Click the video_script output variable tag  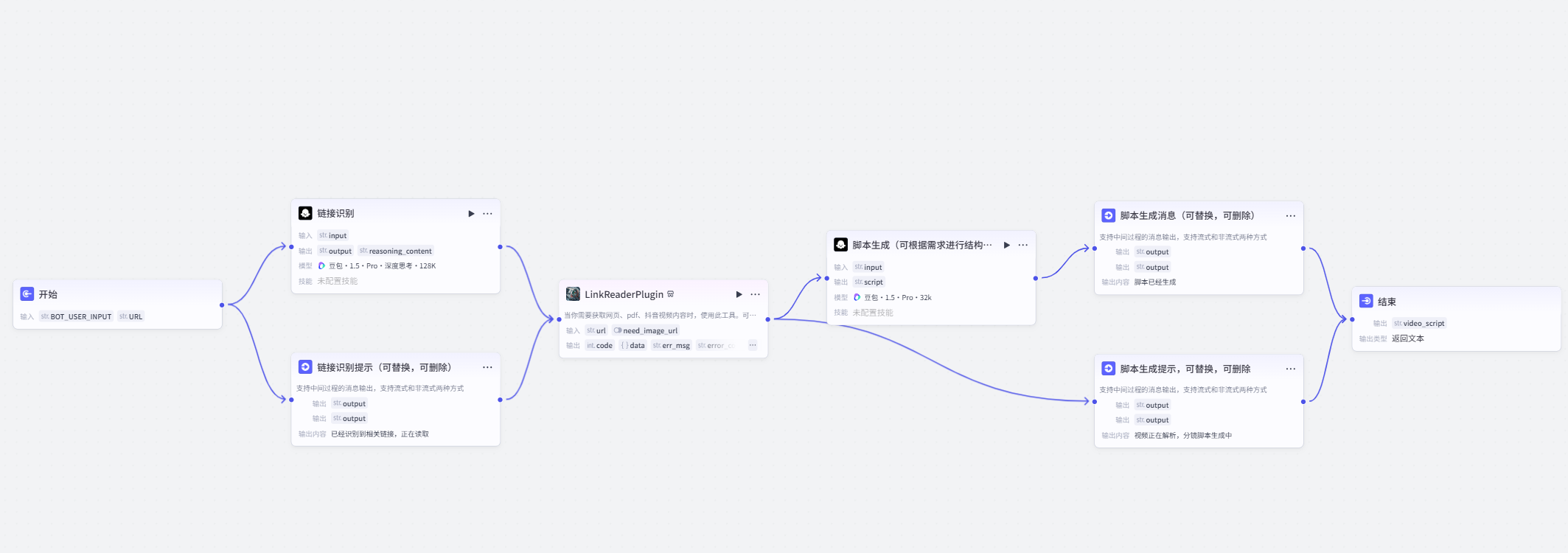pos(1419,323)
